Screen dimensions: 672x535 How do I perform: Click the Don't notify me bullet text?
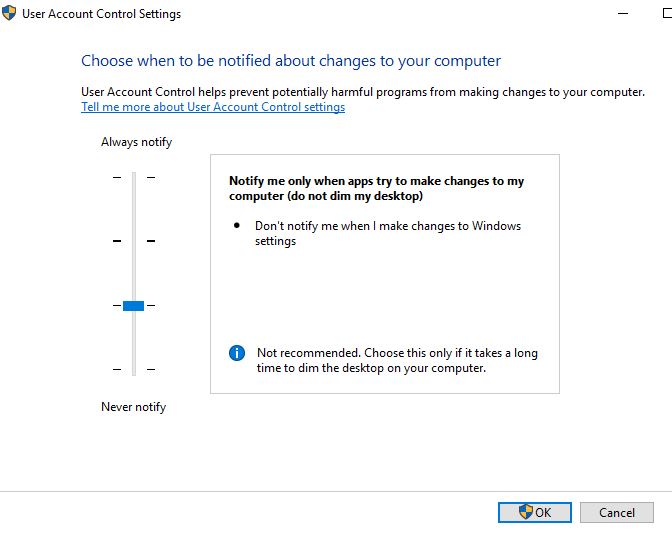coord(388,233)
